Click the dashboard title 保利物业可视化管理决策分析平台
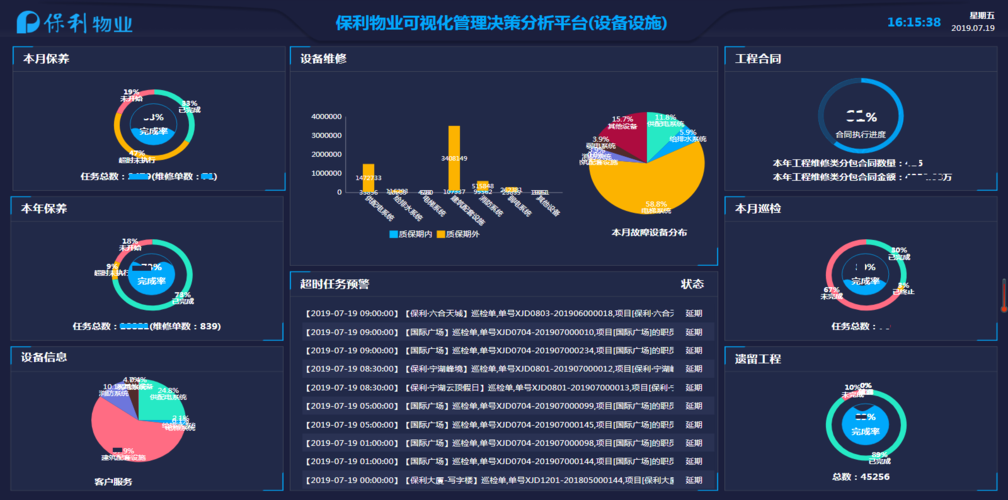 (x=501, y=23)
